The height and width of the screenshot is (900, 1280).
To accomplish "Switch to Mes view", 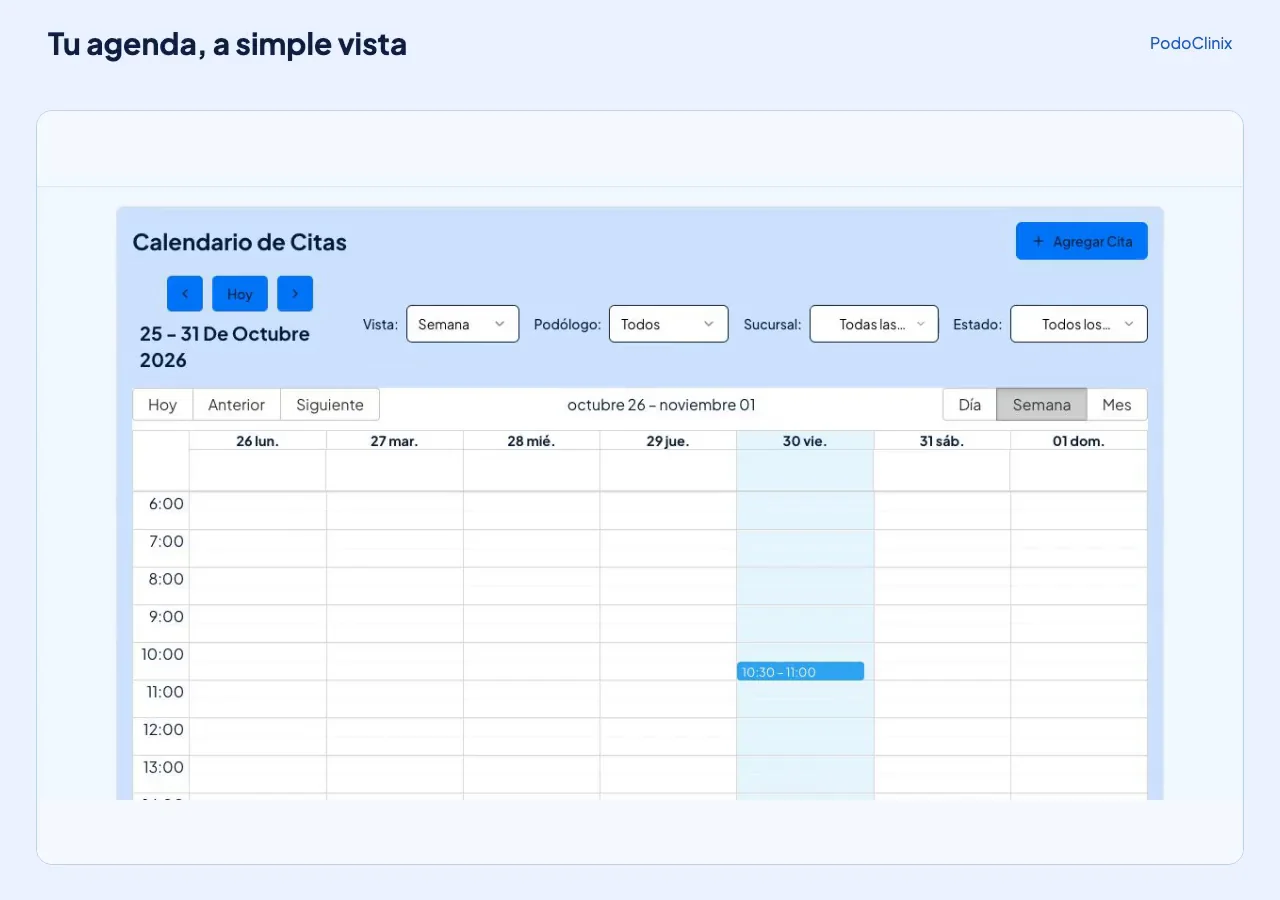I will coord(1117,405).
